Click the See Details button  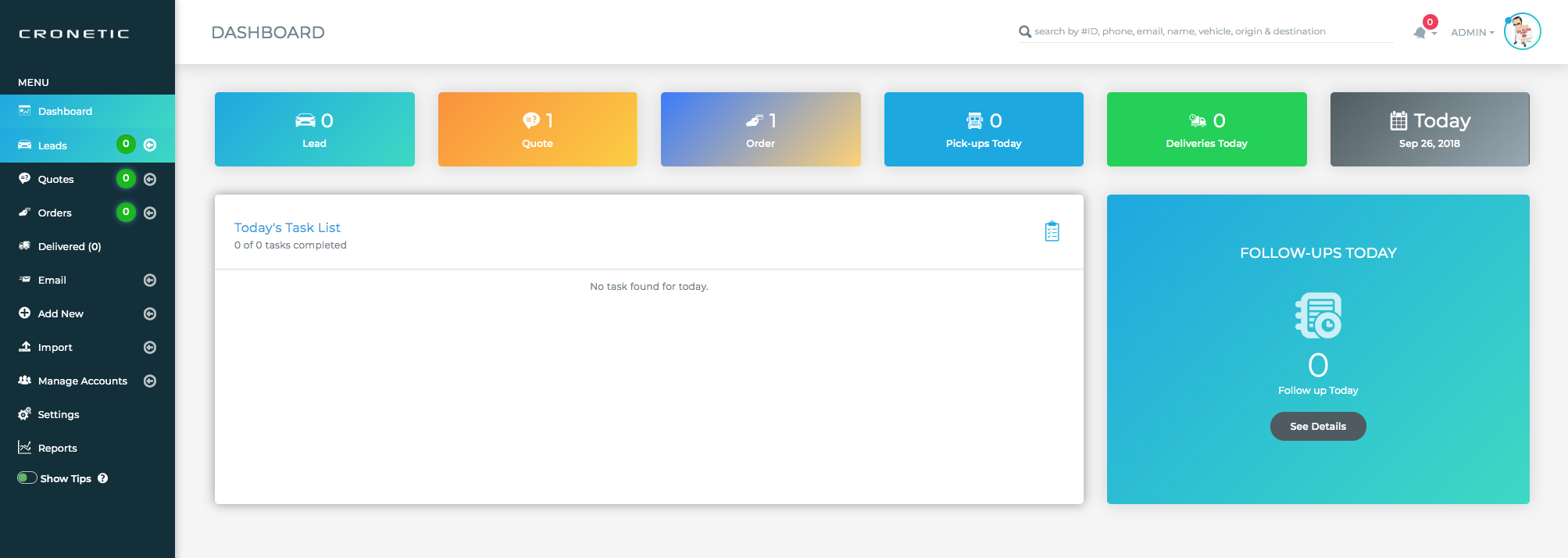[1318, 426]
